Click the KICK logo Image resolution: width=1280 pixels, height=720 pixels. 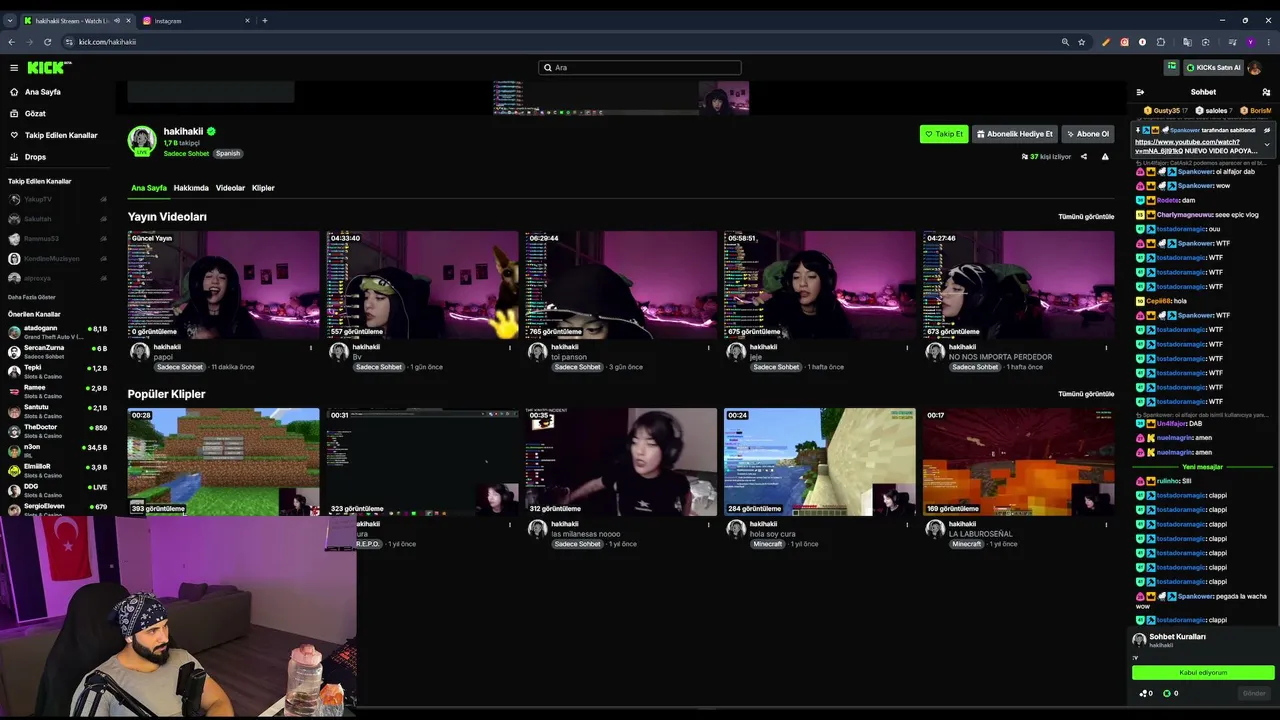click(x=49, y=68)
